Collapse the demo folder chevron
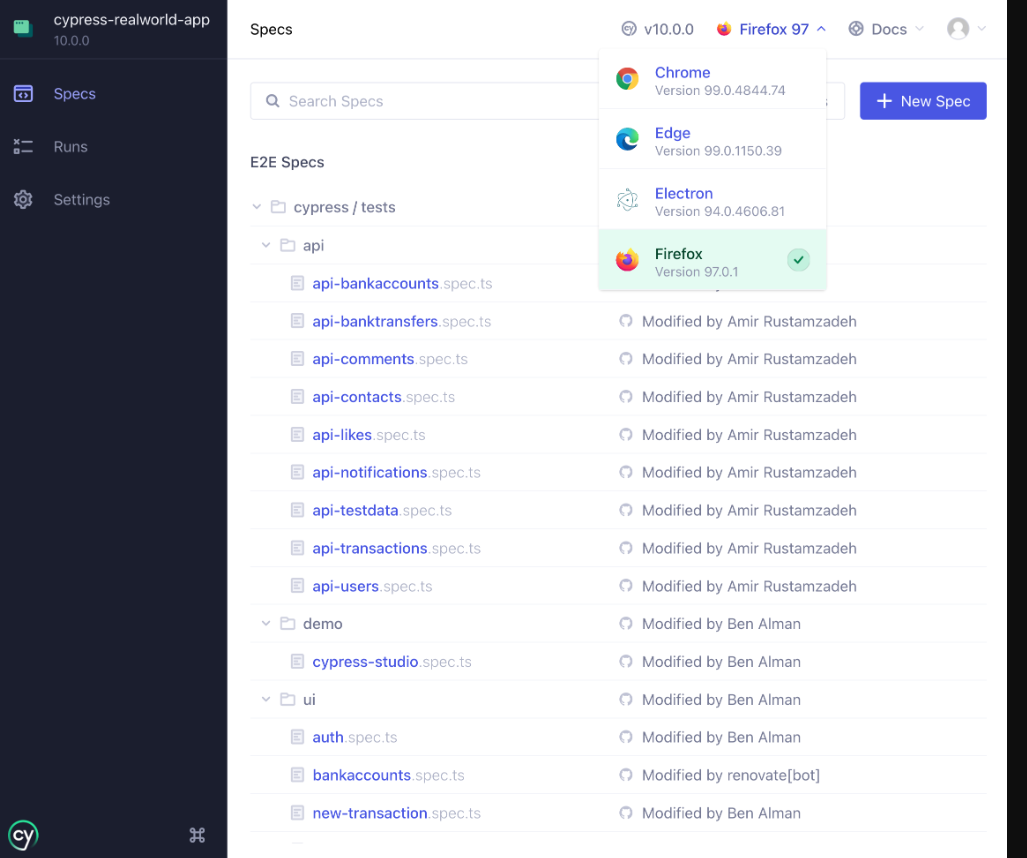Screen dimensions: 1027x858 pos(266,624)
